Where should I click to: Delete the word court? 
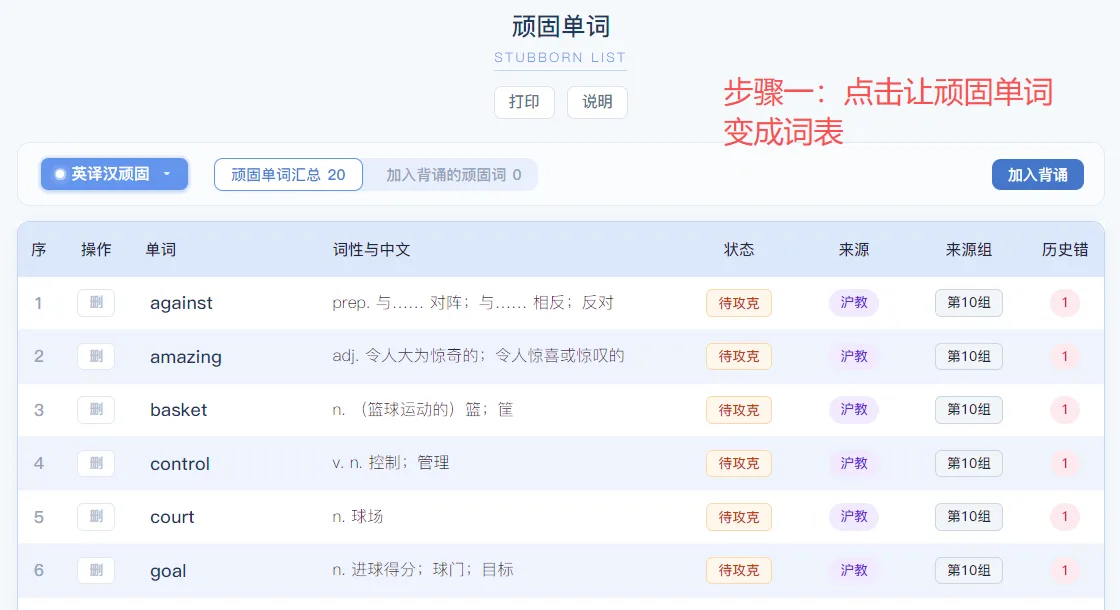pos(96,517)
